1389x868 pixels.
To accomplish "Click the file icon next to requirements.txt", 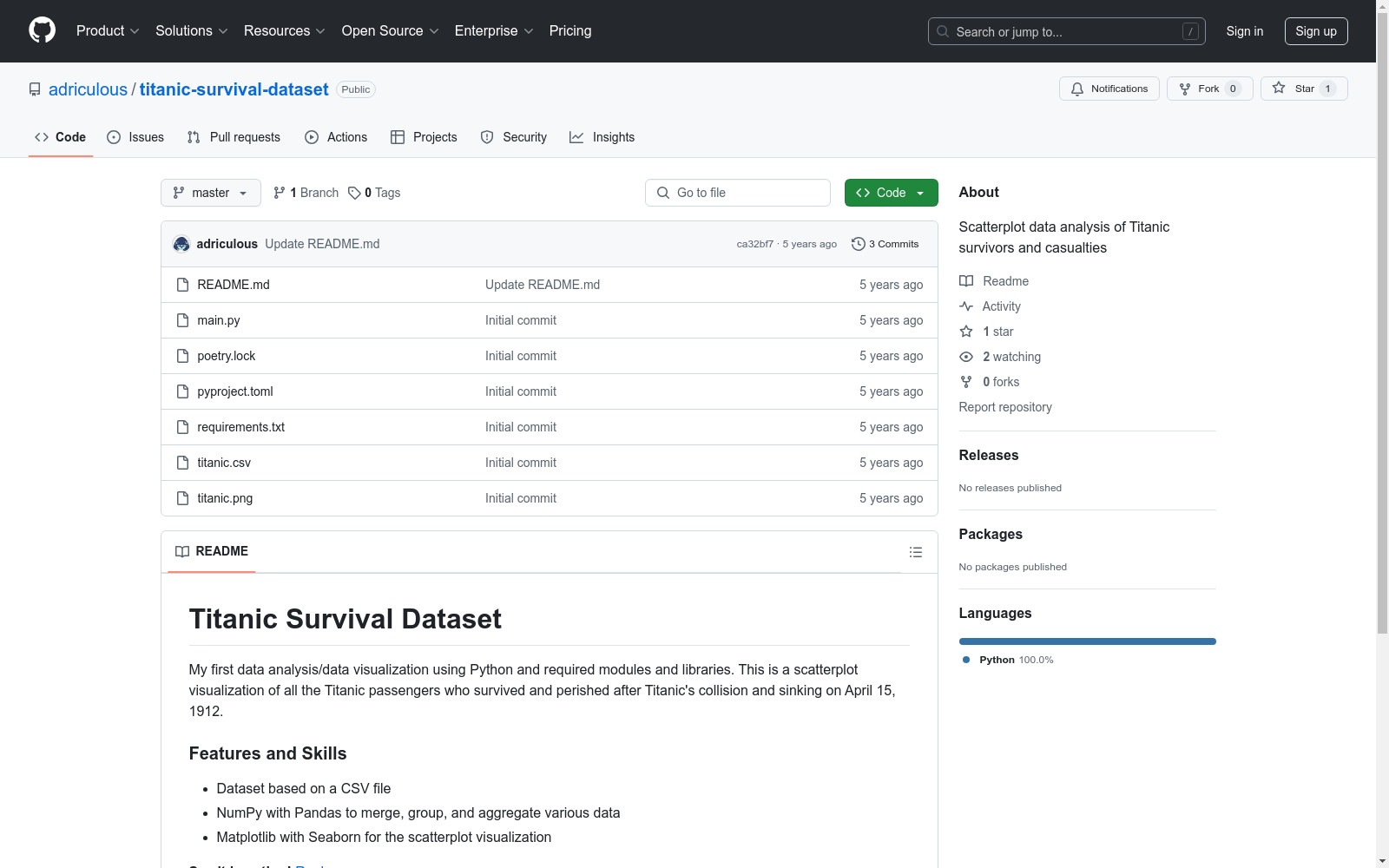I will click(182, 427).
